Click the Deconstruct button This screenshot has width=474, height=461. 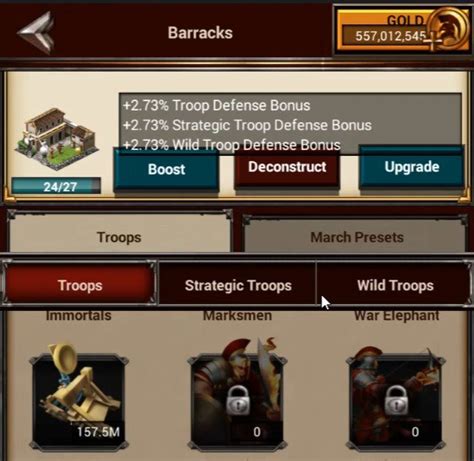(287, 167)
